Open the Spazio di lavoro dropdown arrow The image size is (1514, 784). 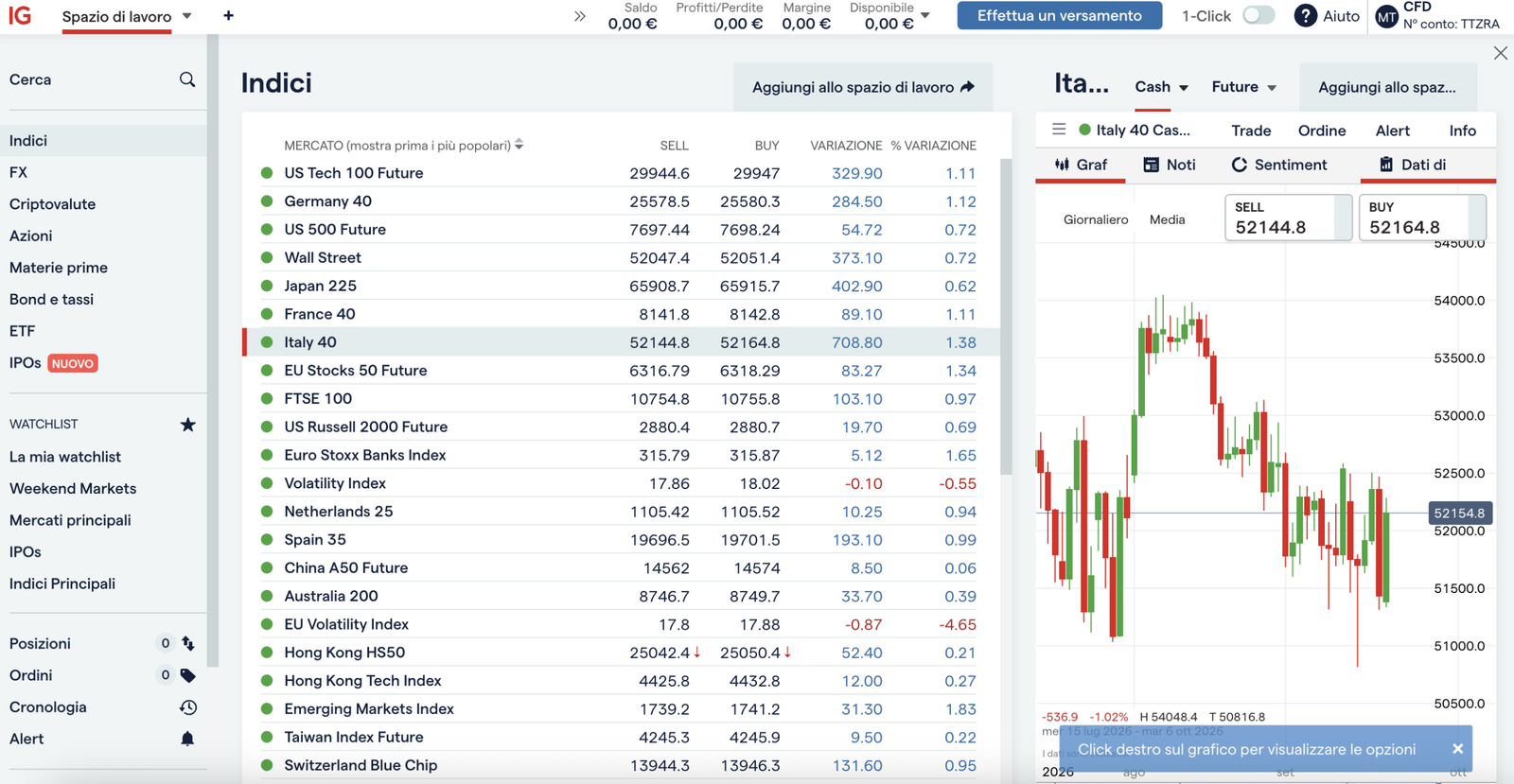tap(187, 16)
